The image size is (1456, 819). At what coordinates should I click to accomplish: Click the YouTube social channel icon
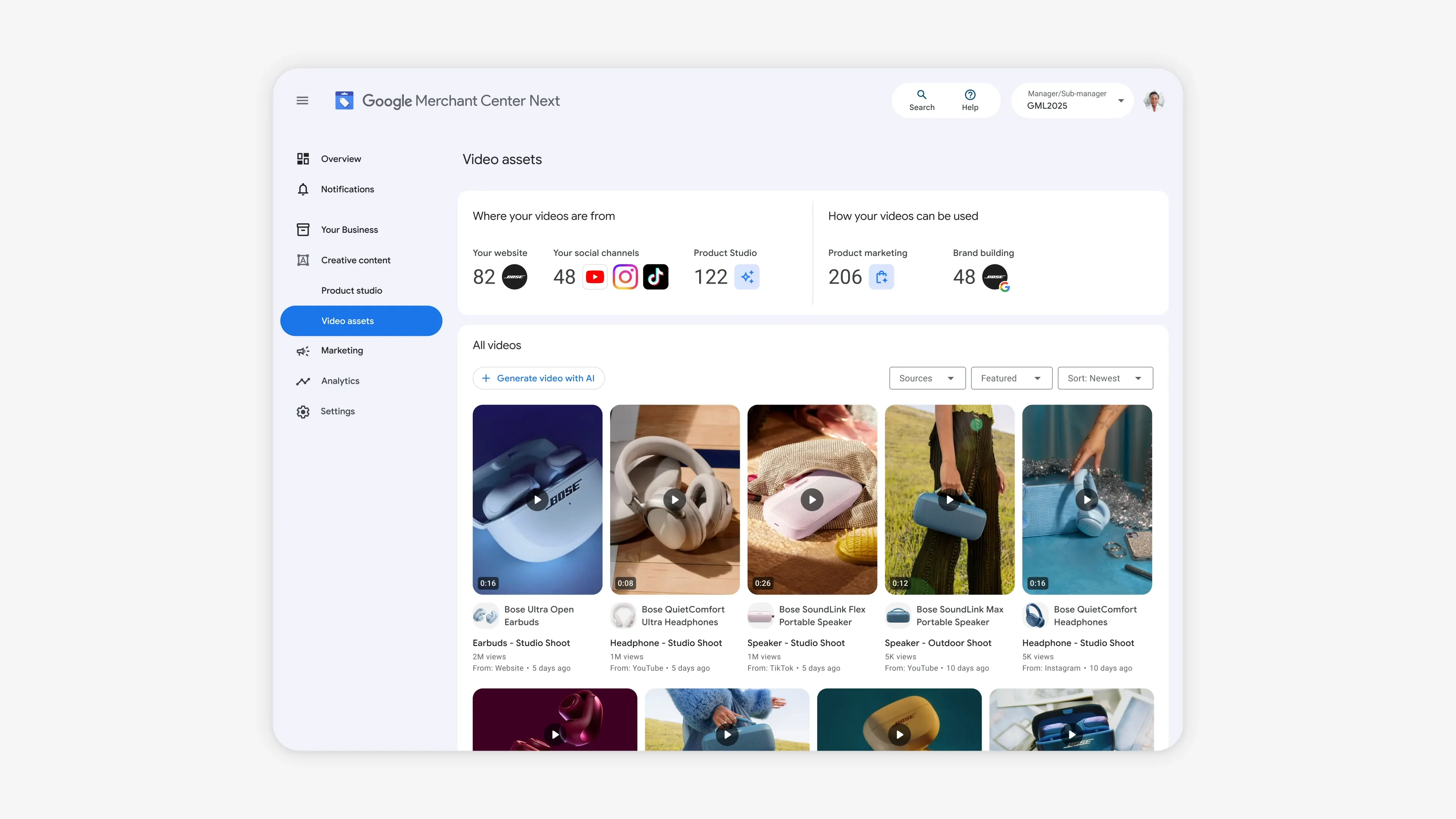pyautogui.click(x=595, y=277)
